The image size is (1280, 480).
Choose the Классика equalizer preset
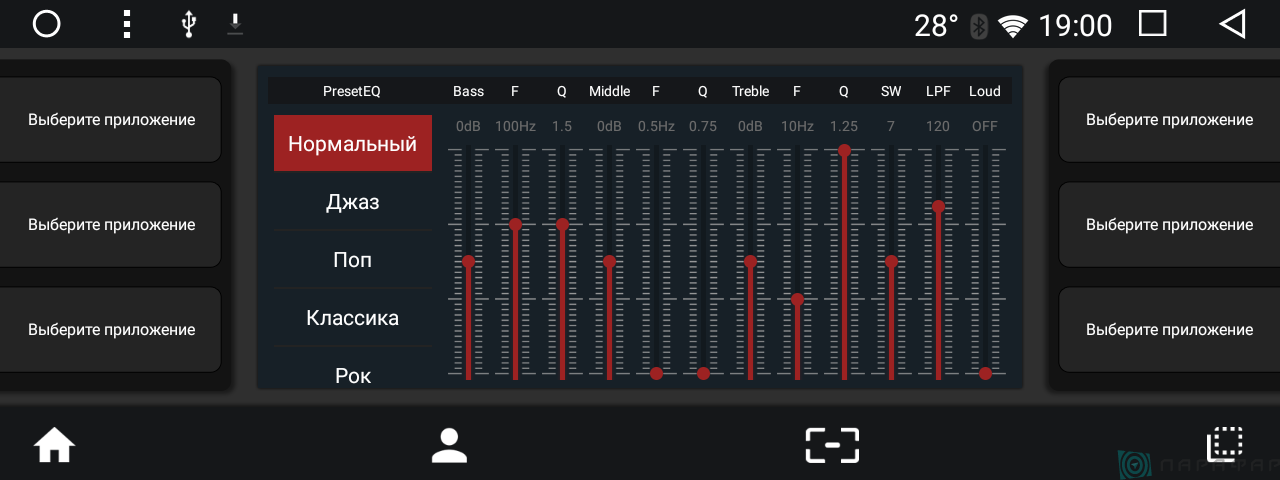352,318
